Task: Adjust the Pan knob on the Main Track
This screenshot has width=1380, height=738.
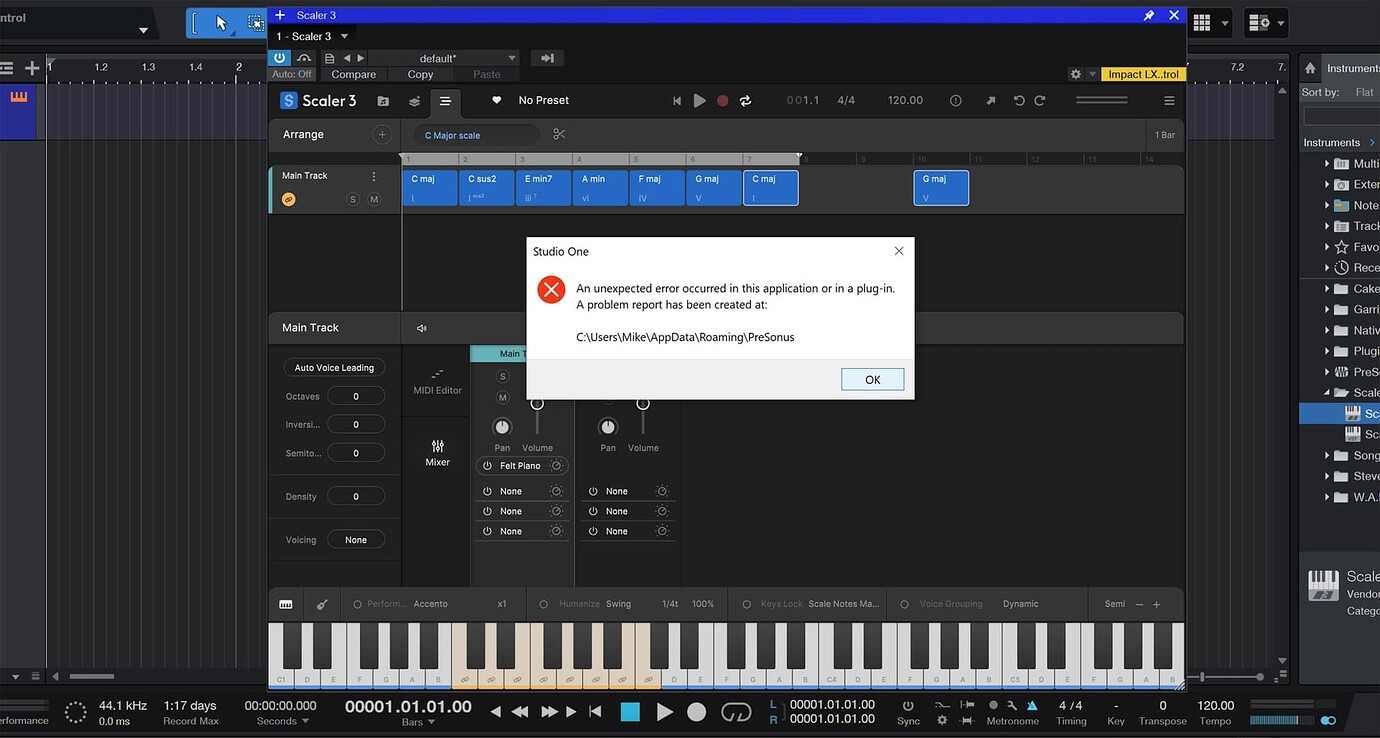Action: (x=501, y=425)
